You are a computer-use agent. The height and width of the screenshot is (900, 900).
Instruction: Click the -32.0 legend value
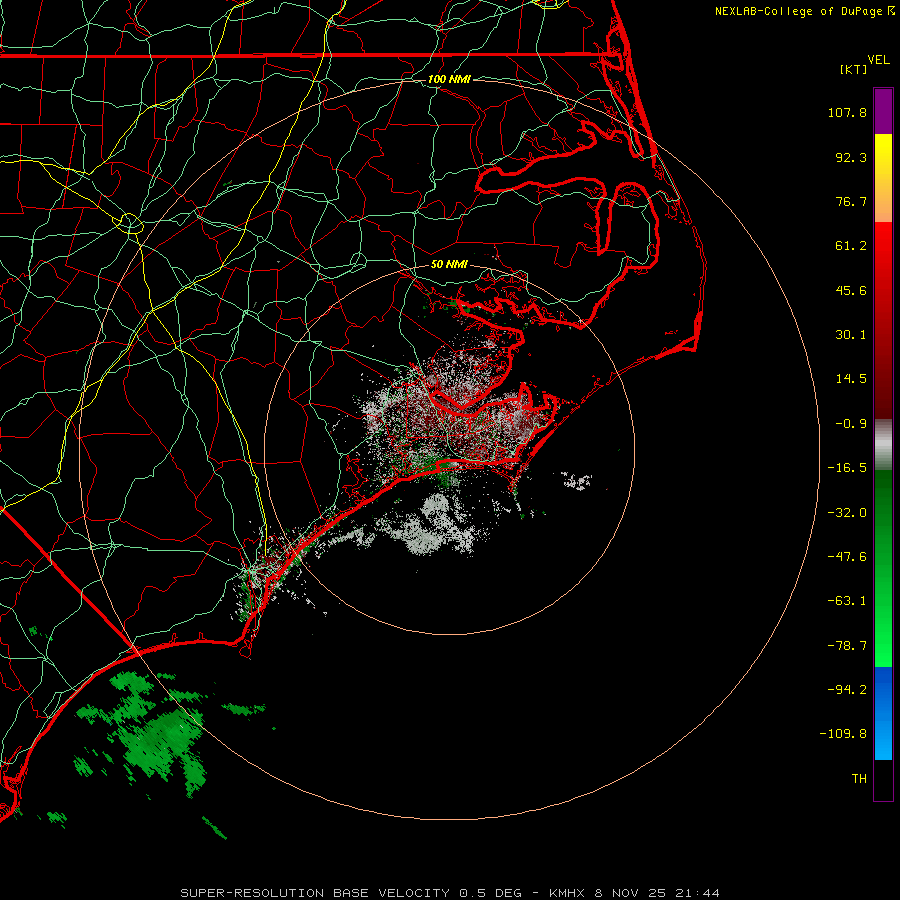(x=847, y=513)
